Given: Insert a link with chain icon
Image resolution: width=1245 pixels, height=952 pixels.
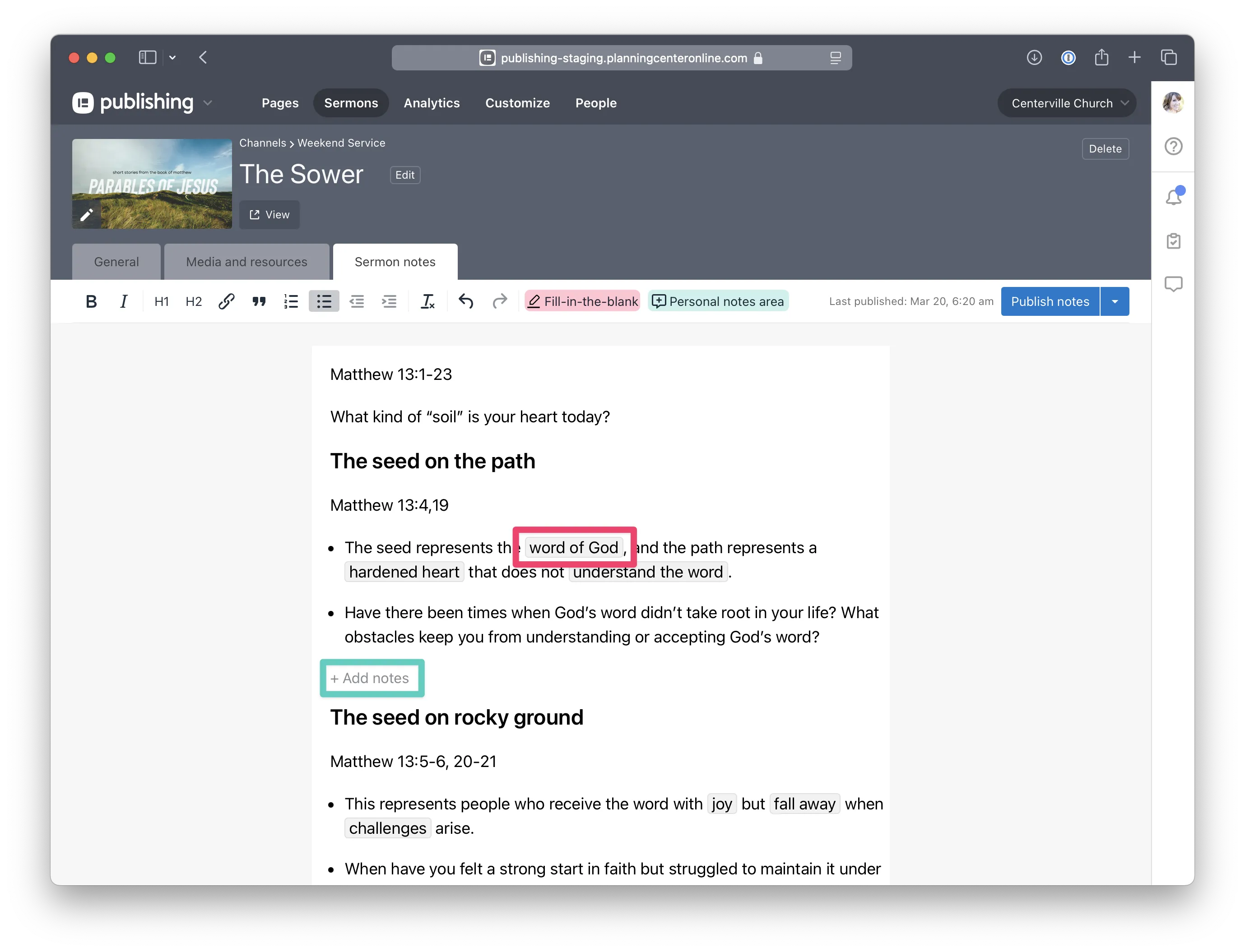Looking at the screenshot, I should point(226,301).
